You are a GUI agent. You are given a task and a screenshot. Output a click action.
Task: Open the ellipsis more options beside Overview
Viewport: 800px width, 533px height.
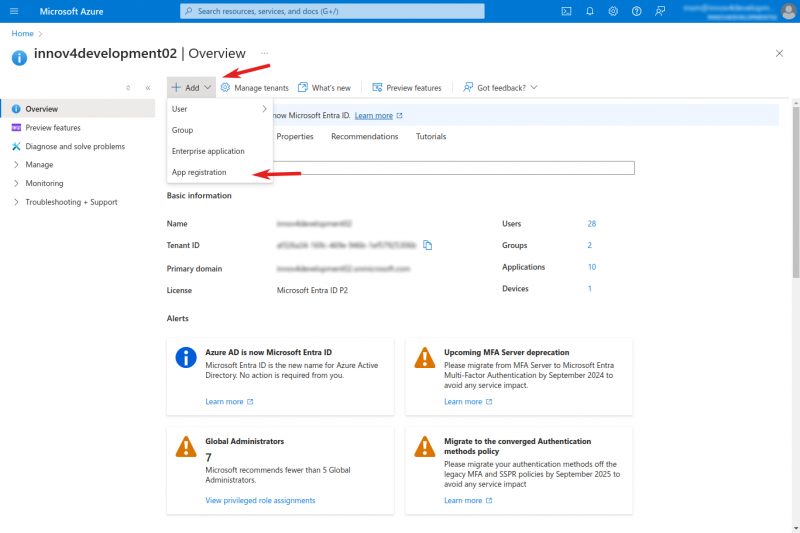pos(264,53)
